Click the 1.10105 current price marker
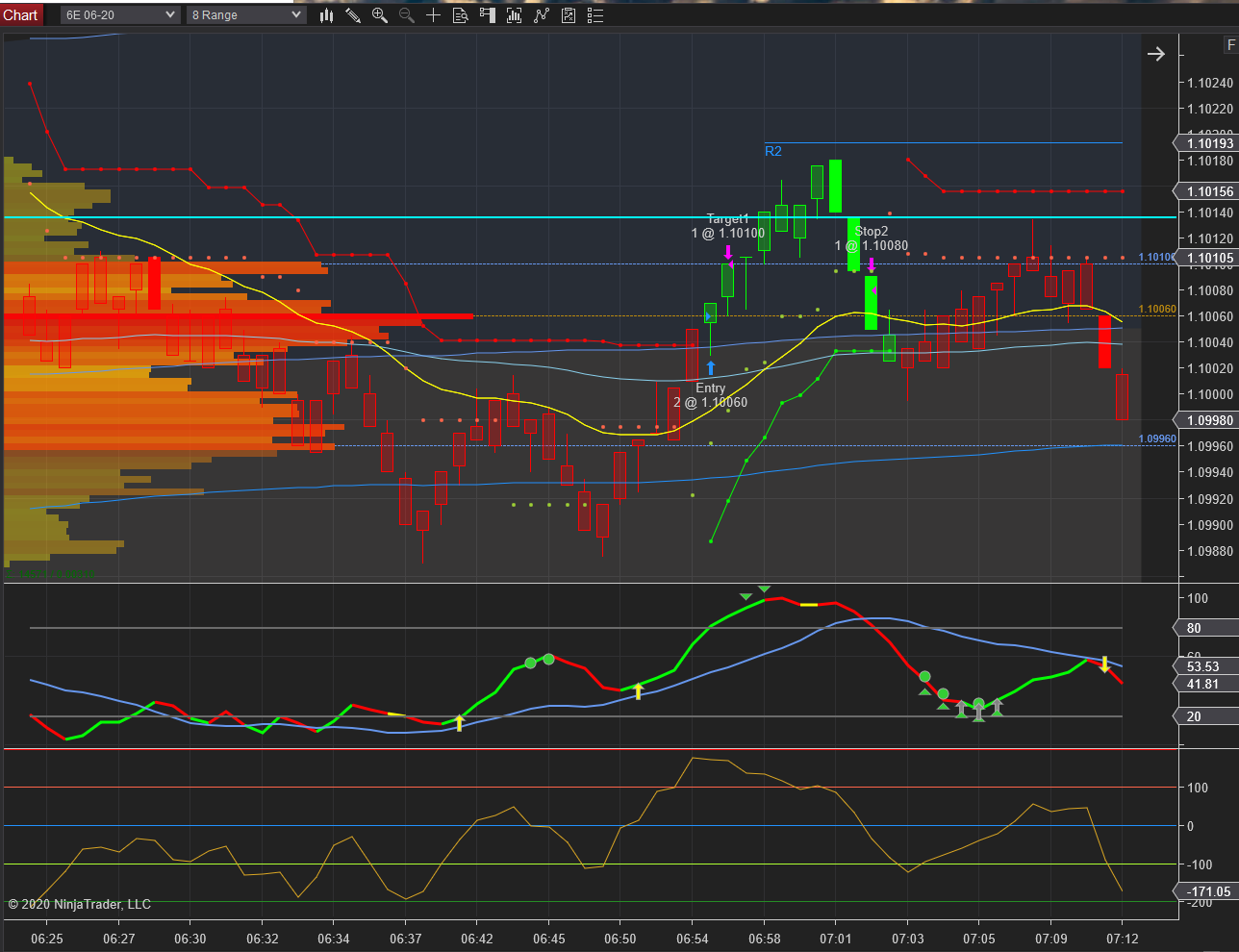Image resolution: width=1239 pixels, height=952 pixels. pyautogui.click(x=1208, y=258)
